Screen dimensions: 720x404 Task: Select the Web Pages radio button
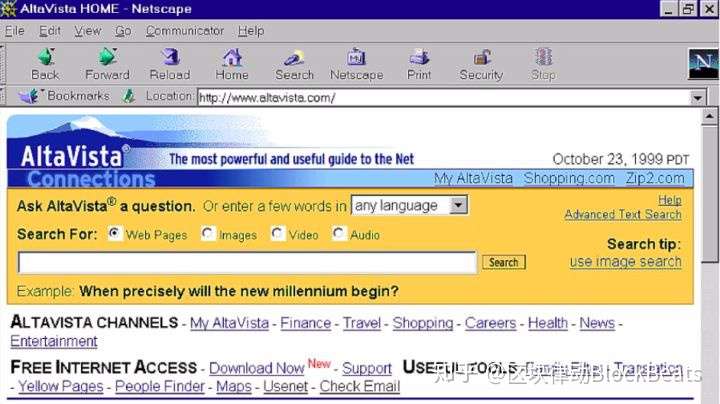pos(115,234)
